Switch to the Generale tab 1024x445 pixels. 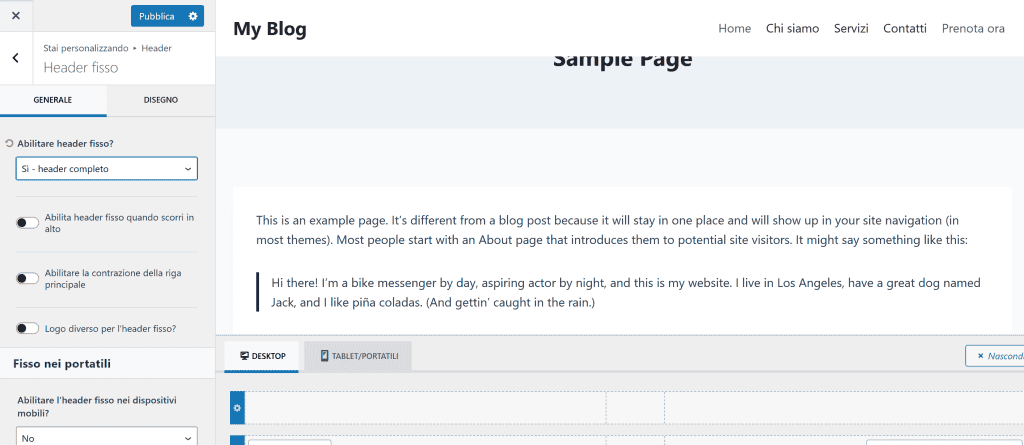pos(53,100)
